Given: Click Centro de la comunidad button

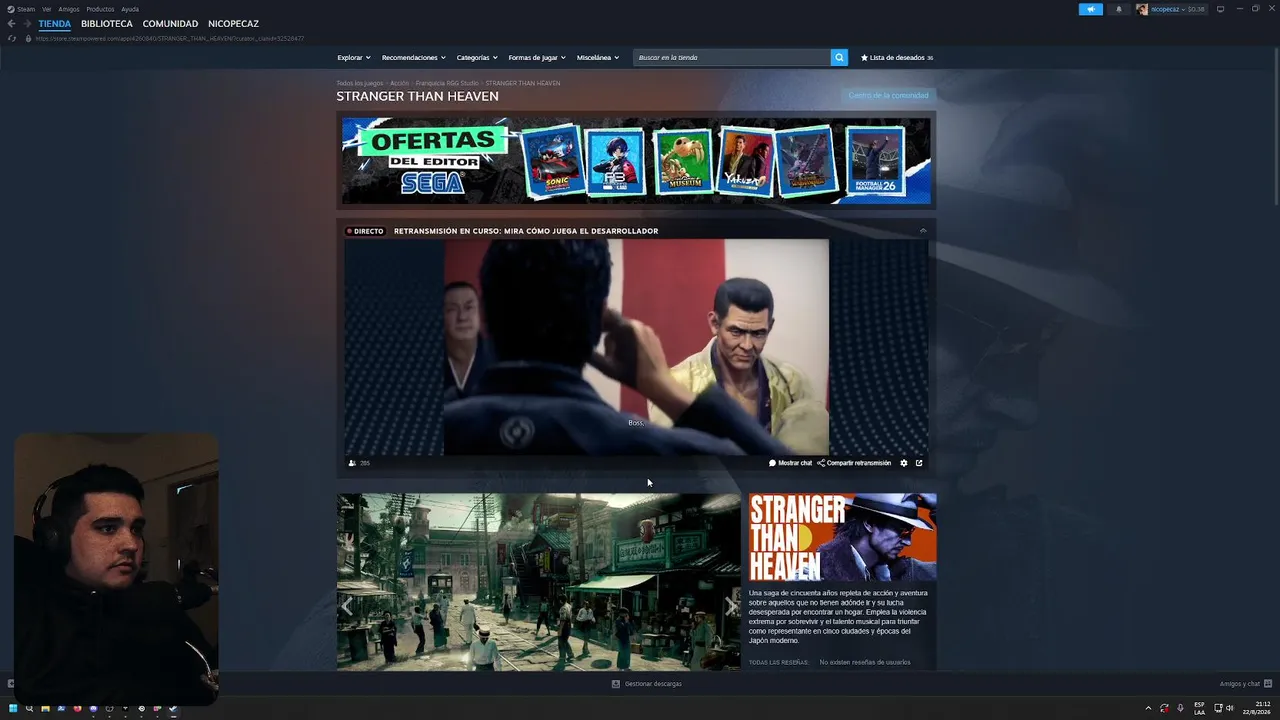Looking at the screenshot, I should coord(888,96).
